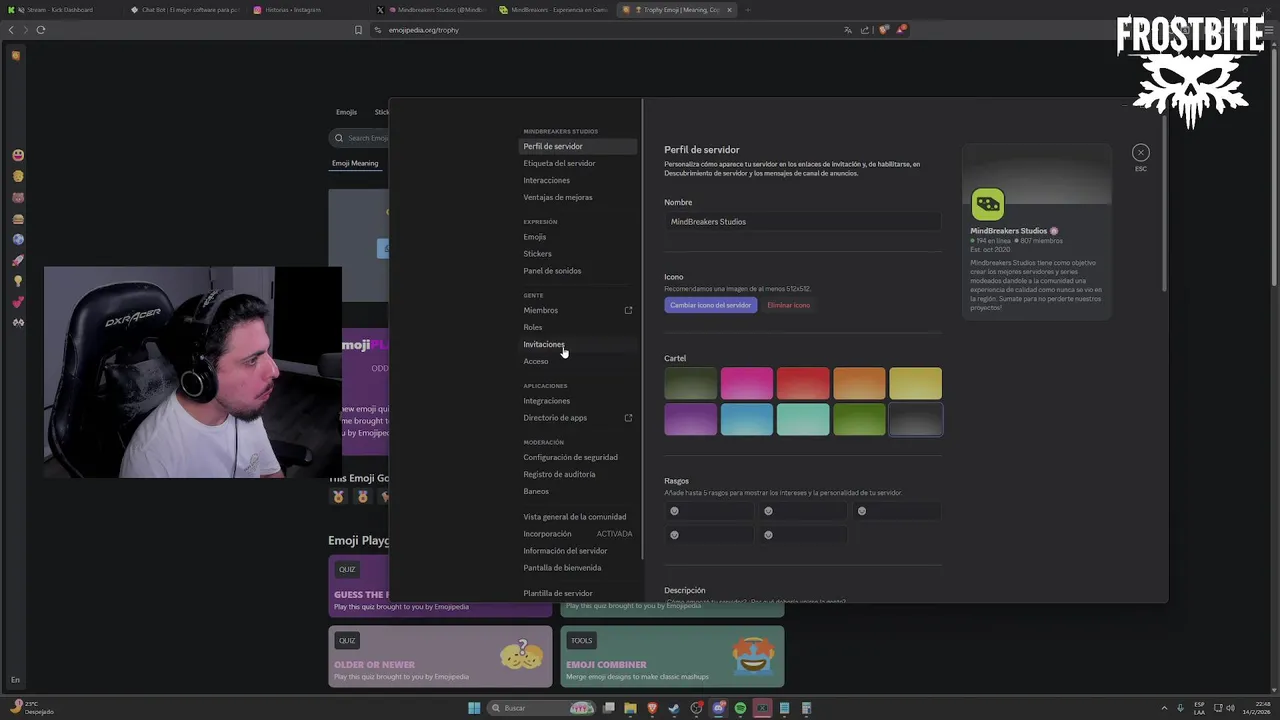Viewport: 1280px width, 720px height.
Task: Close server settings with the ESC button
Action: tap(1141, 153)
